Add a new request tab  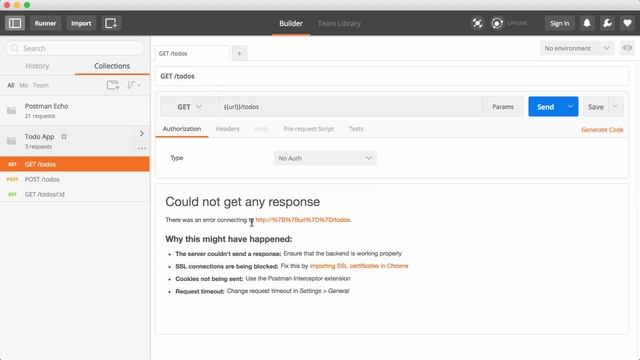coord(240,53)
